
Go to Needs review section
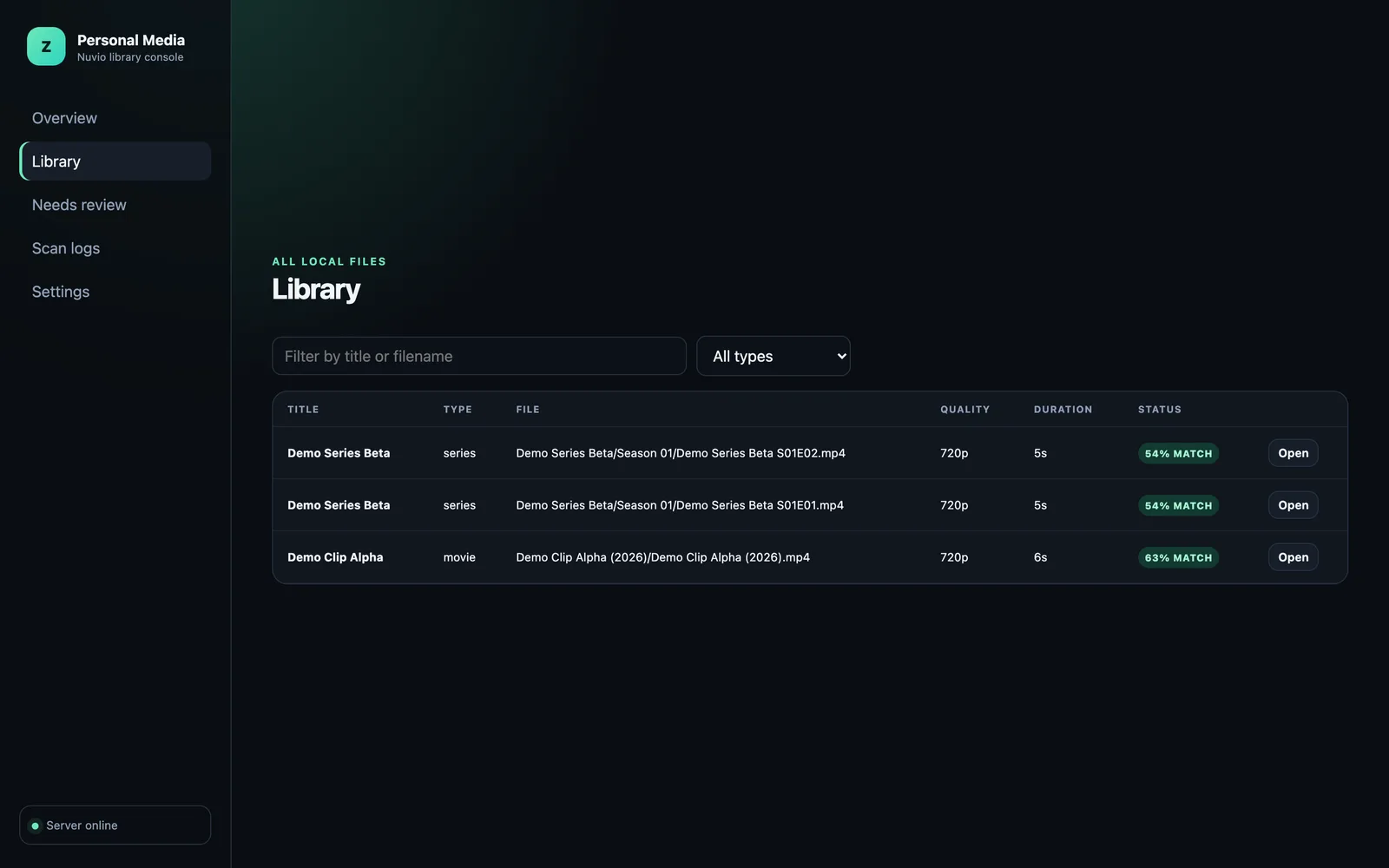click(115, 205)
